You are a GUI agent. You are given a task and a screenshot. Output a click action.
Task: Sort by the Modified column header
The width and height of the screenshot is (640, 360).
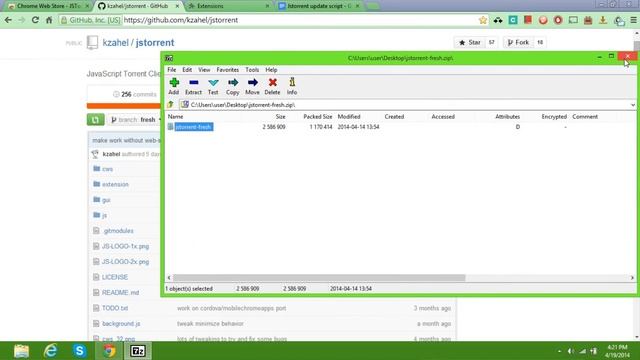349,117
